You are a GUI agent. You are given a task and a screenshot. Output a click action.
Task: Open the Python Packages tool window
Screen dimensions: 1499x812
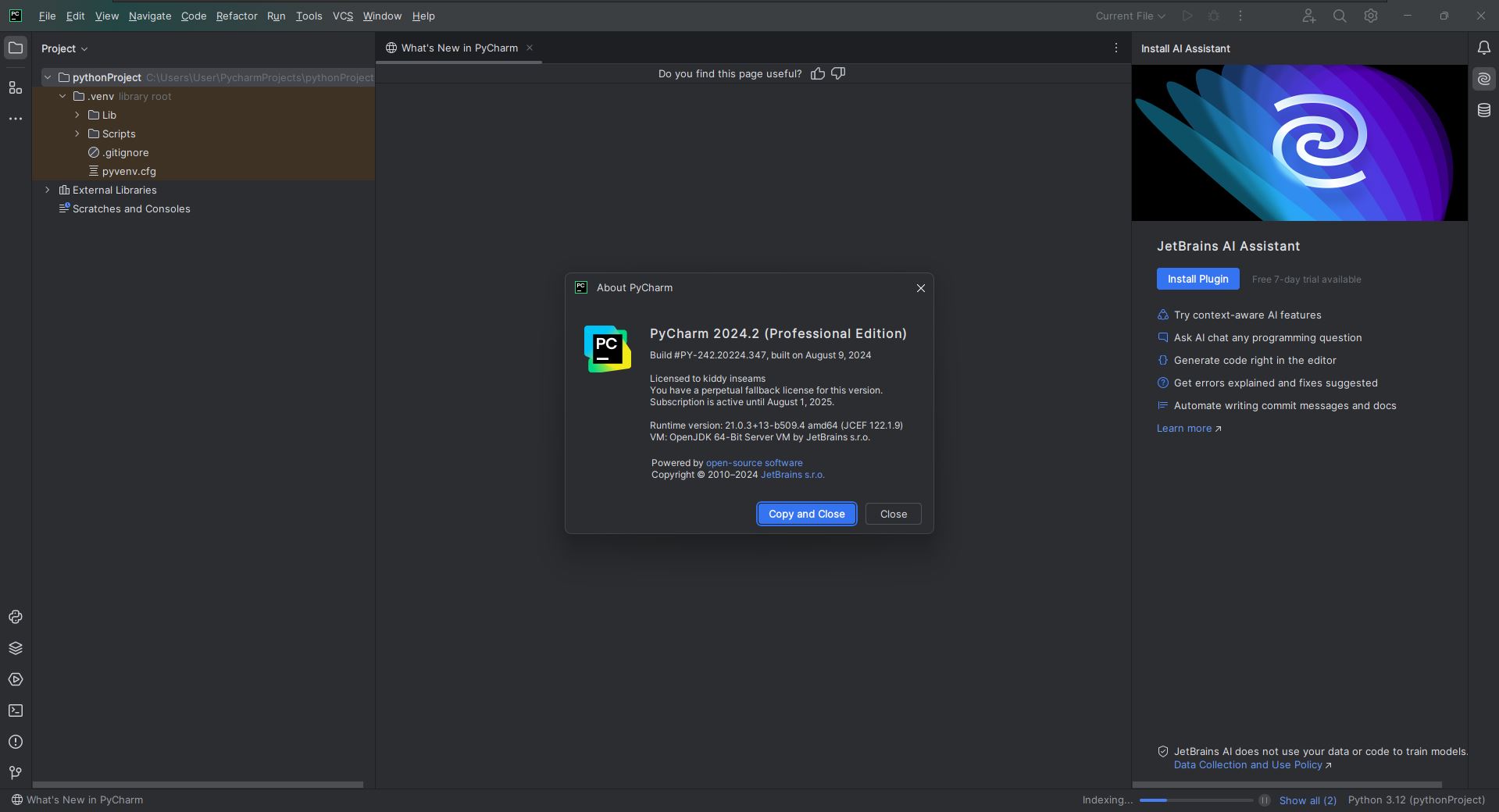(16, 648)
